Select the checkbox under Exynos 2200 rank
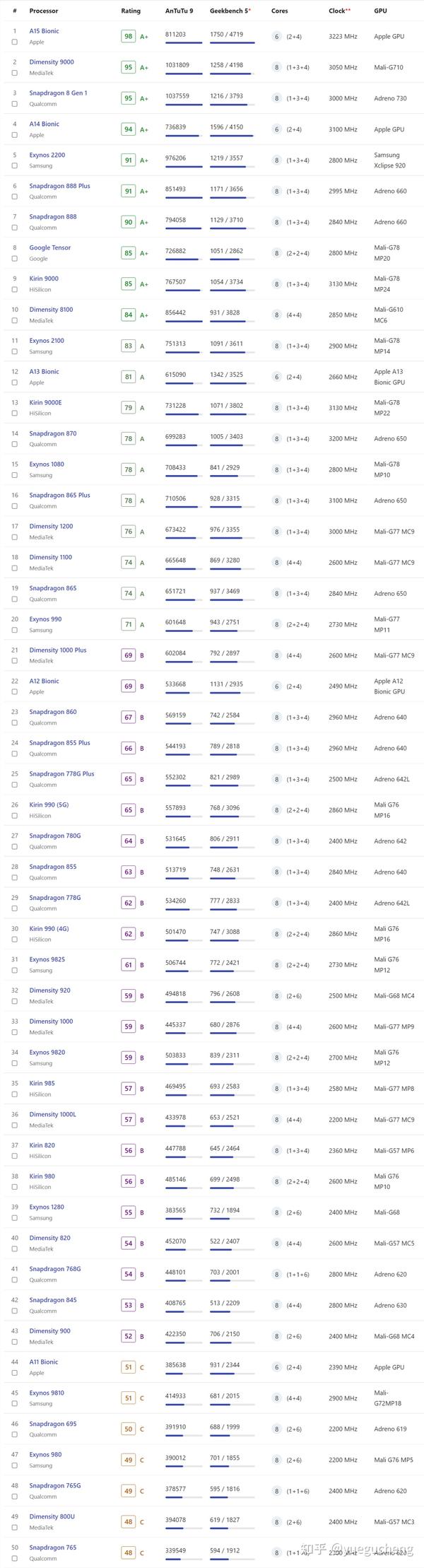The image size is (424, 1568). pos(15,166)
